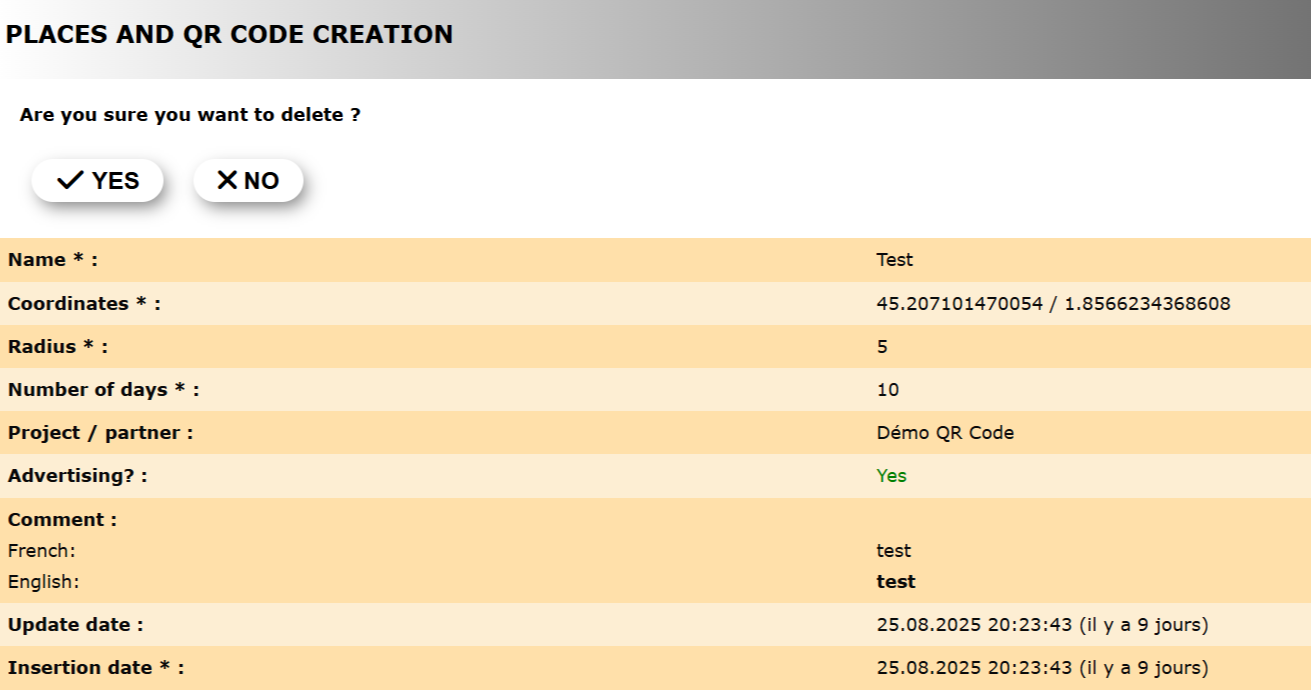Click the Coordinates value 45.207101470054 / 1.8566234368608
This screenshot has height=691, width=1311.
coord(1053,303)
